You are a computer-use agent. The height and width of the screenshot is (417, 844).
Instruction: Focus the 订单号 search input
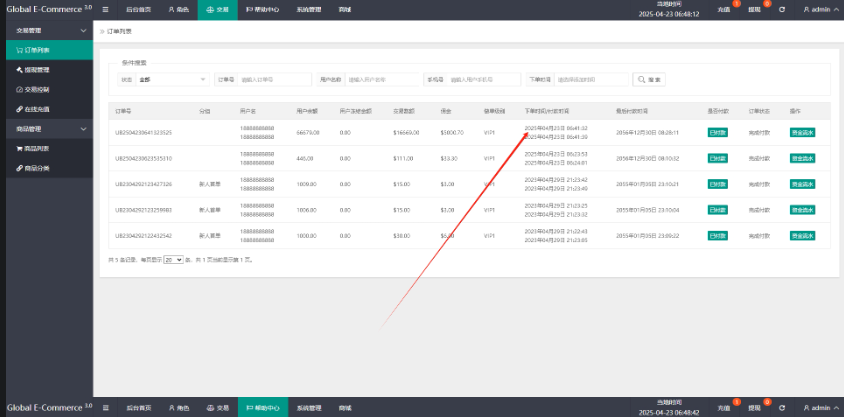274,80
